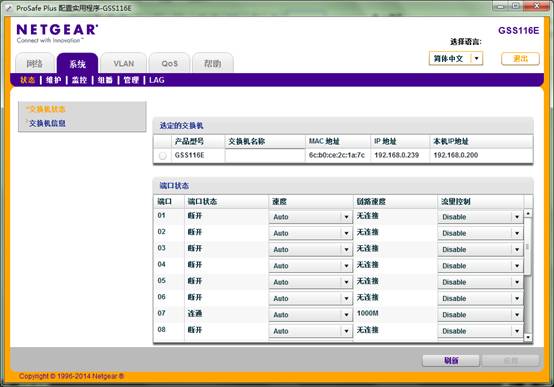Click the port list scrollbar thumb

[x=528, y=246]
